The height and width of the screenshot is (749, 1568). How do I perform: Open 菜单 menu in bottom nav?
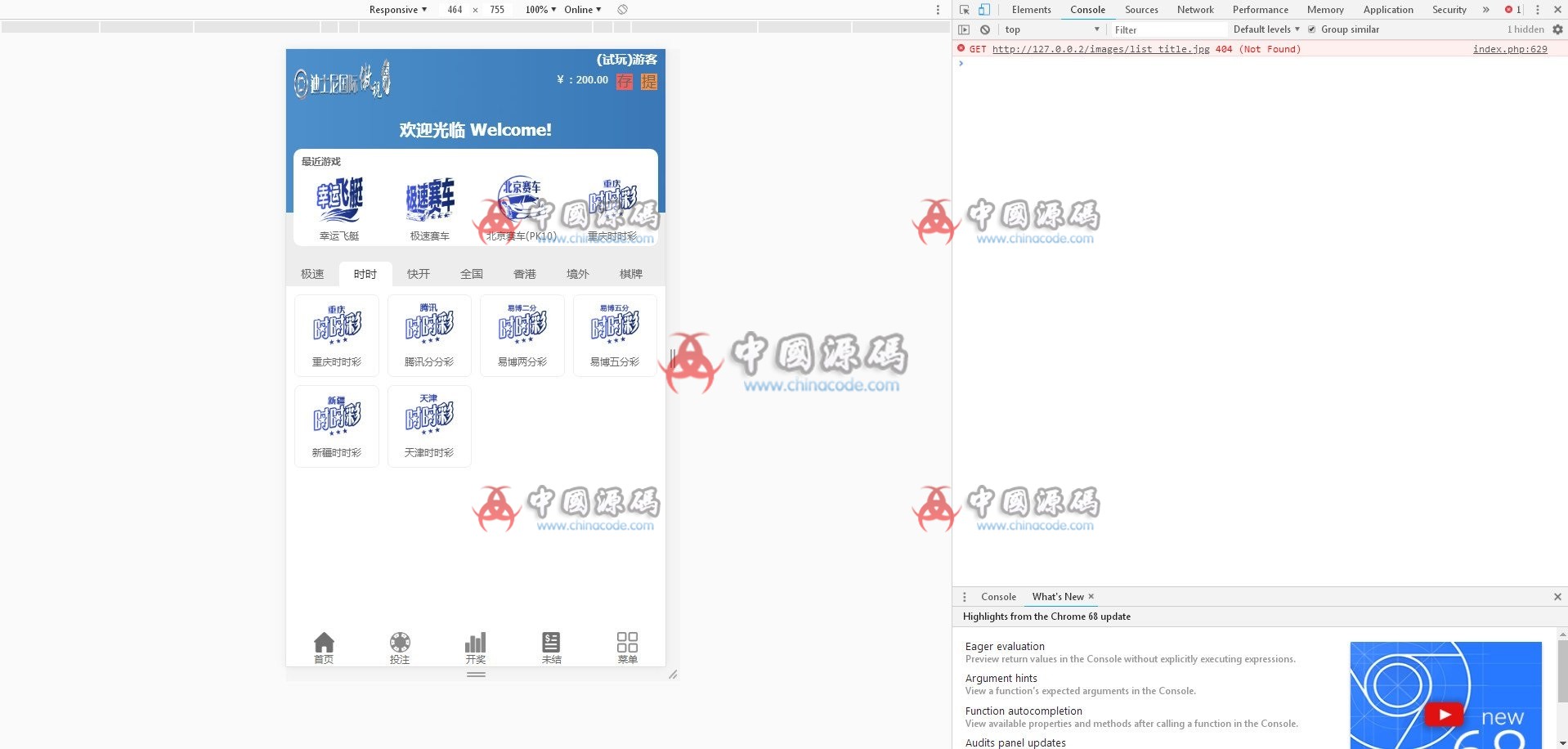(628, 648)
